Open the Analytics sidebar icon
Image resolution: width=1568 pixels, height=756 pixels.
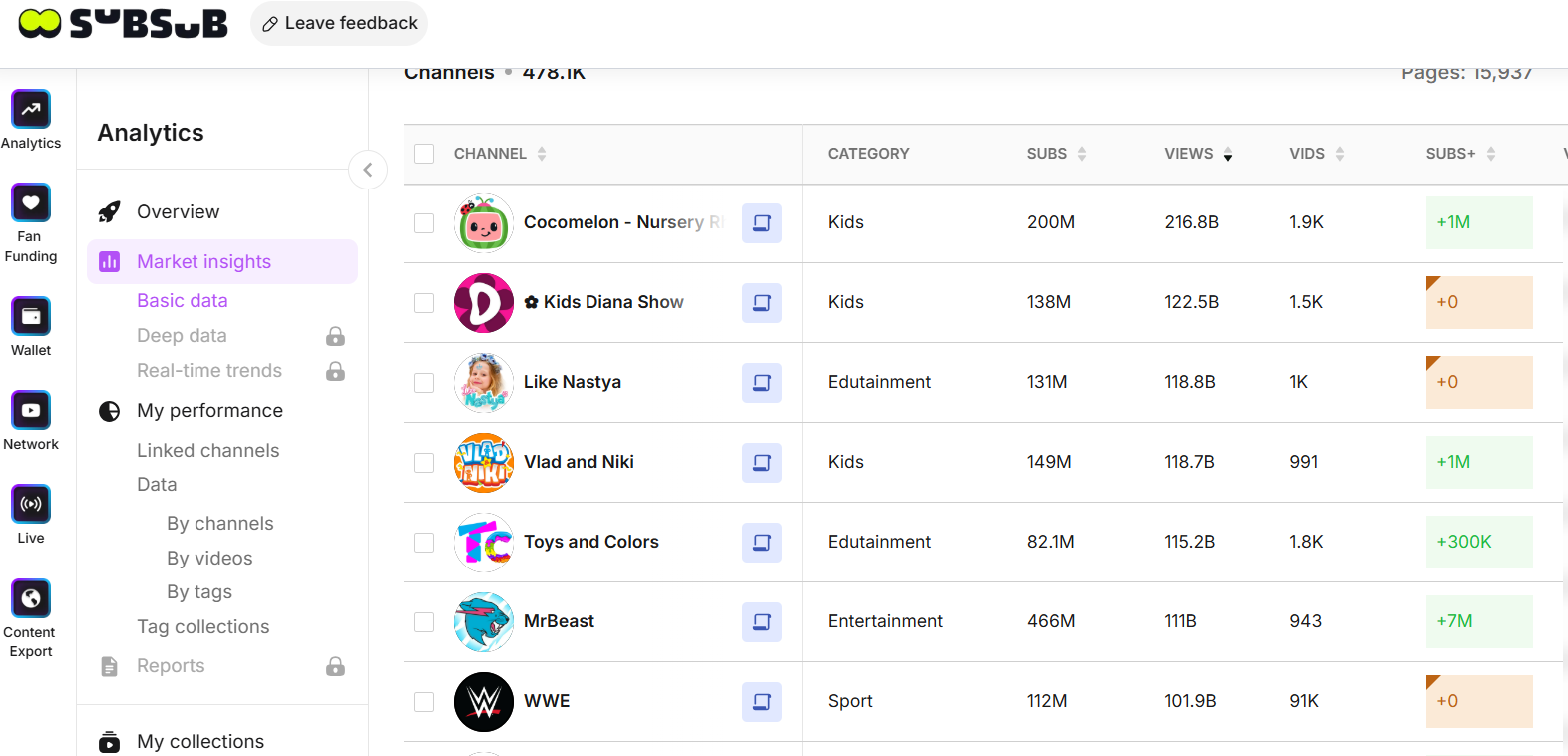point(31,109)
